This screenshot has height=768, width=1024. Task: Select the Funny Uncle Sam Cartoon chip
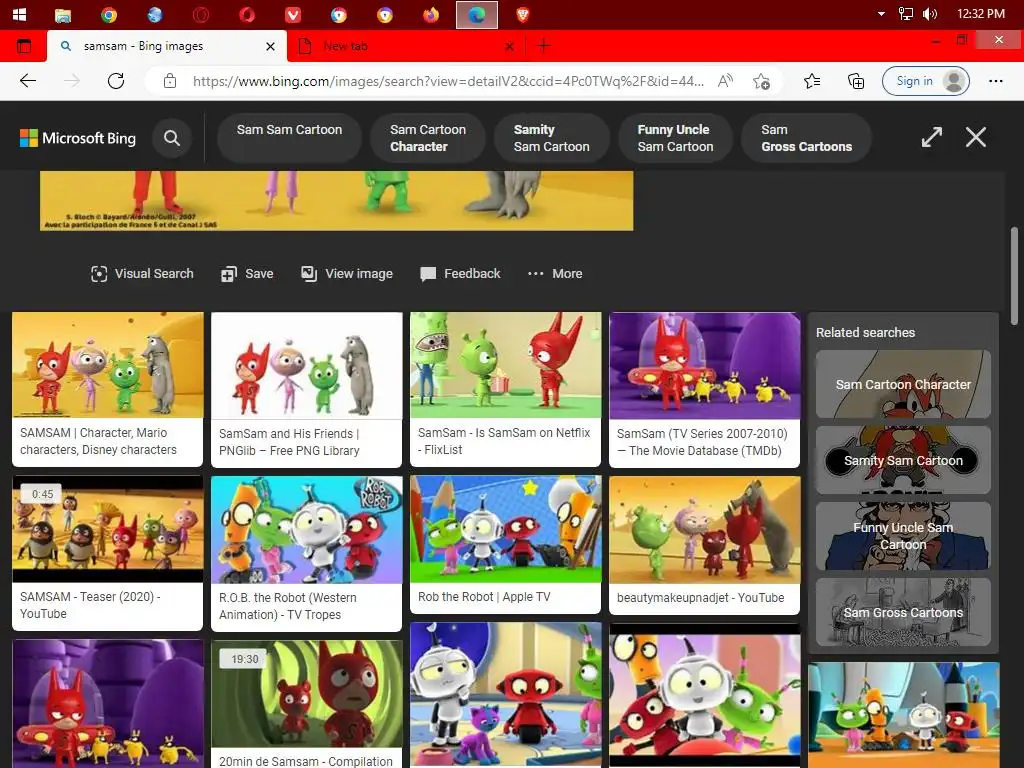click(x=675, y=138)
